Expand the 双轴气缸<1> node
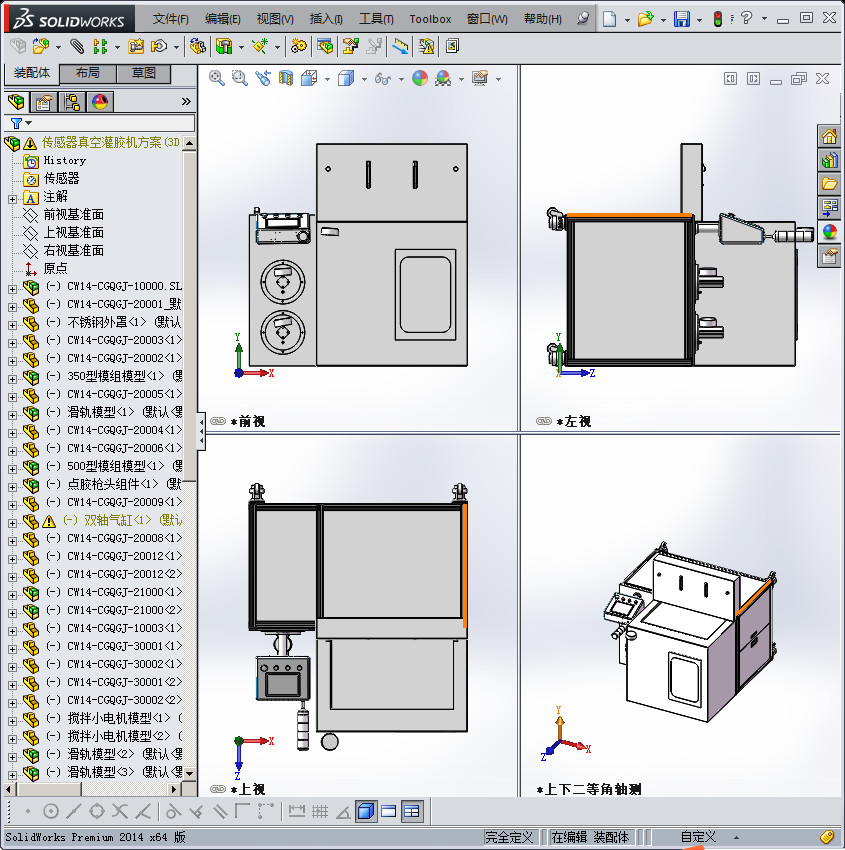This screenshot has width=845, height=850. pos(12,523)
